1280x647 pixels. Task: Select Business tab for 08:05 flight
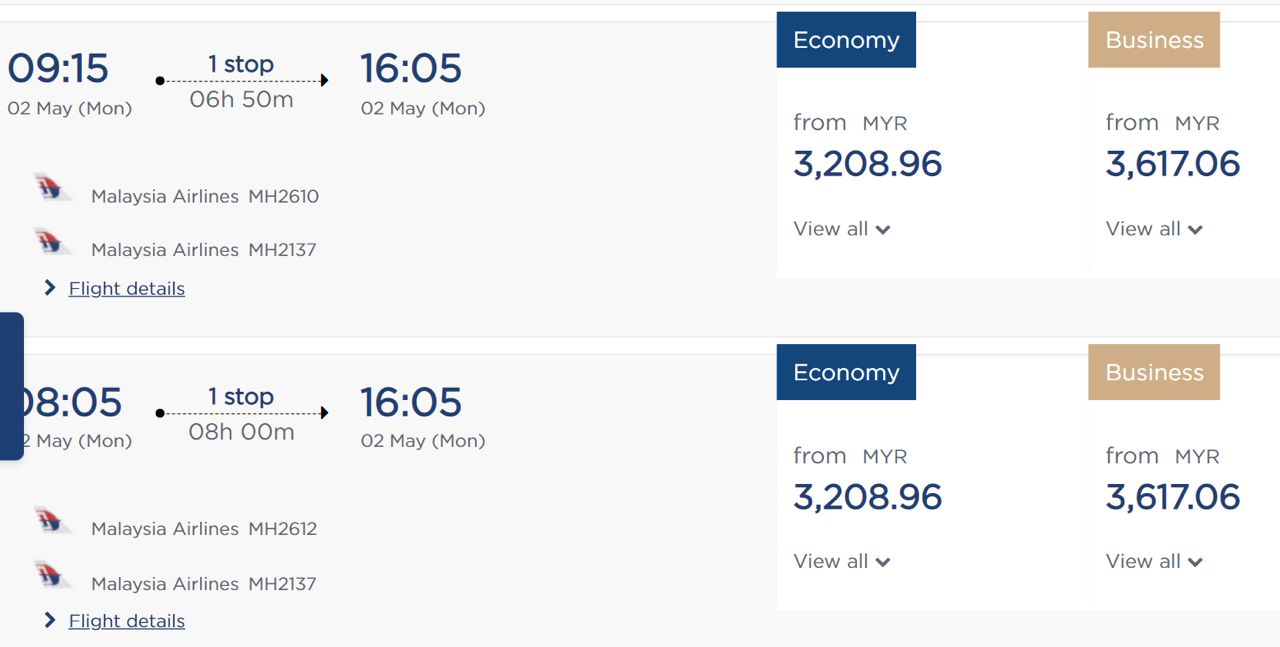tap(1154, 372)
